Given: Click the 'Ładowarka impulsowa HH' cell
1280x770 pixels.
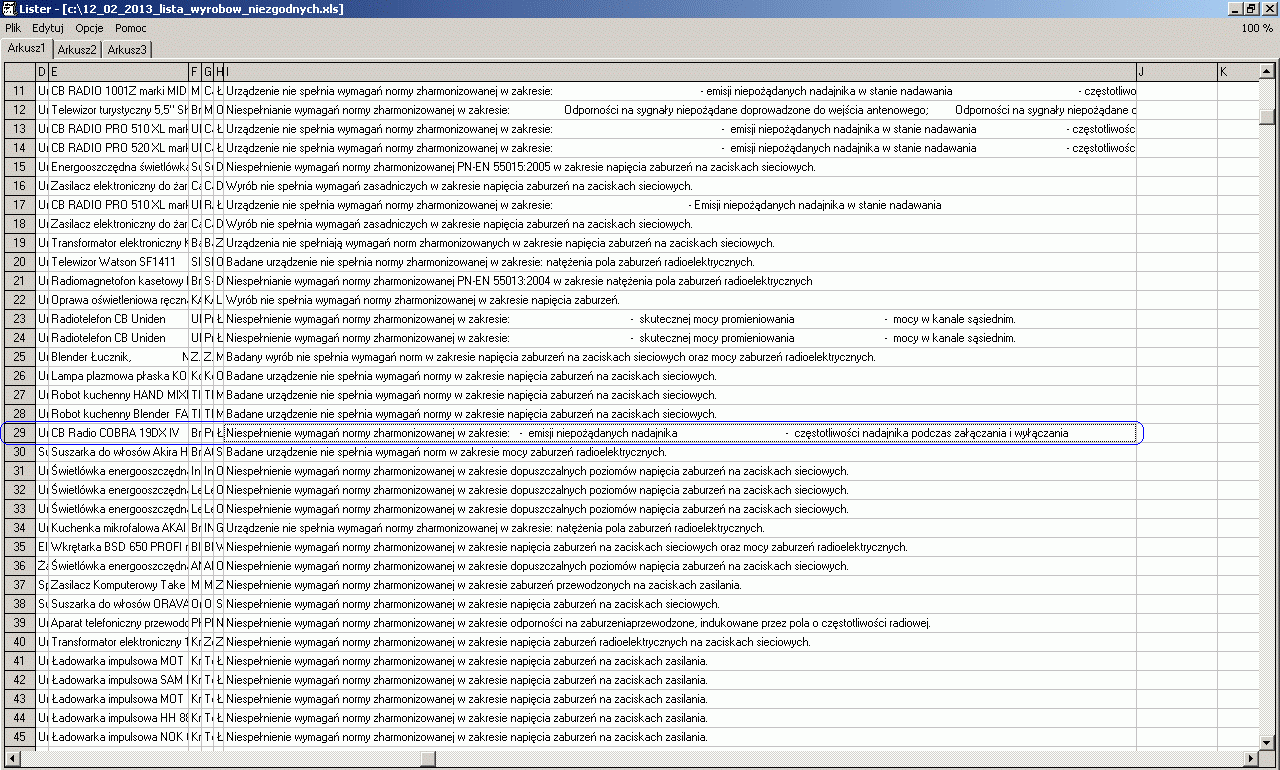Looking at the screenshot, I should pyautogui.click(x=118, y=718).
